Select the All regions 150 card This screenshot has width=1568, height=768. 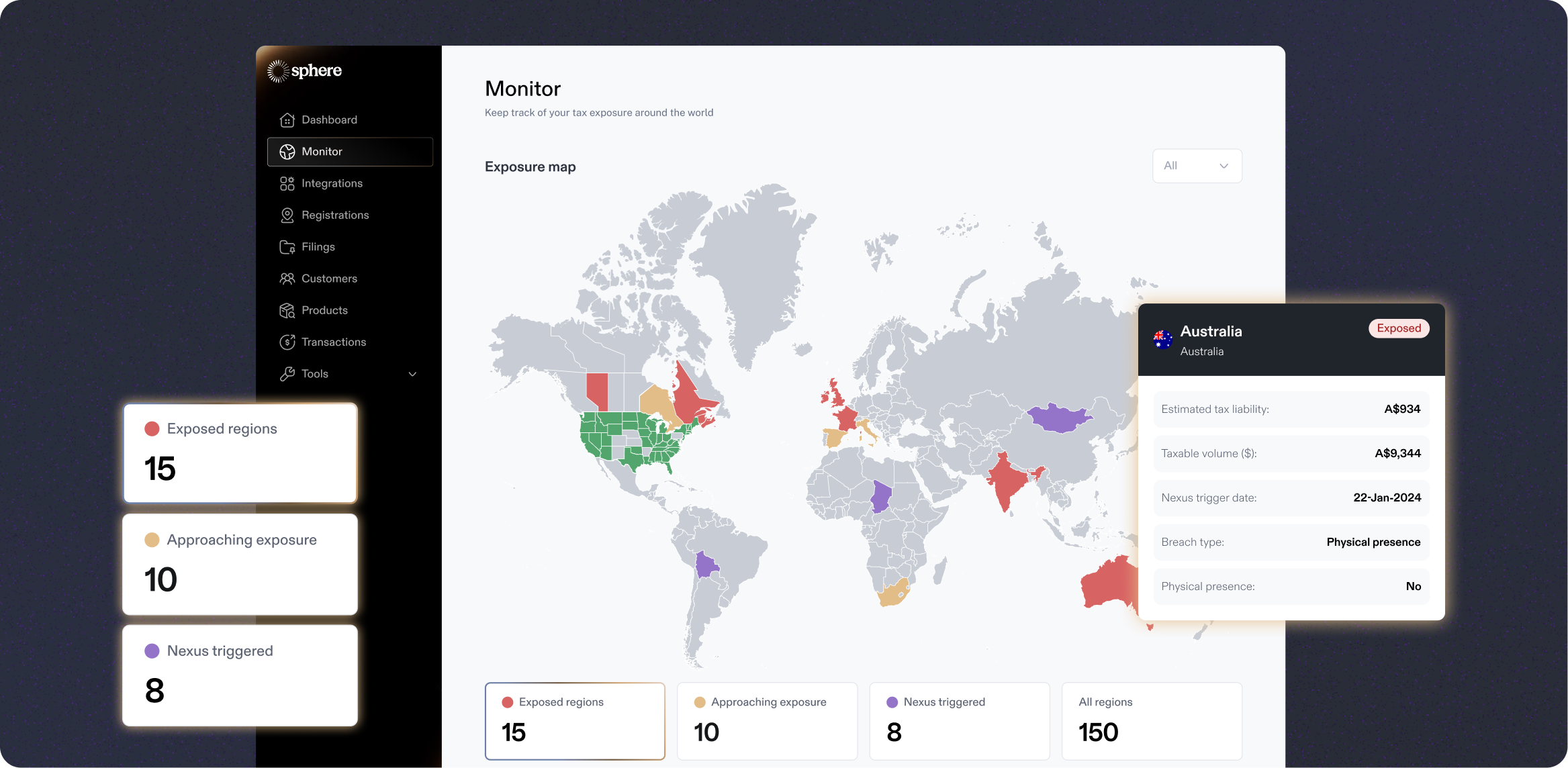(1151, 720)
